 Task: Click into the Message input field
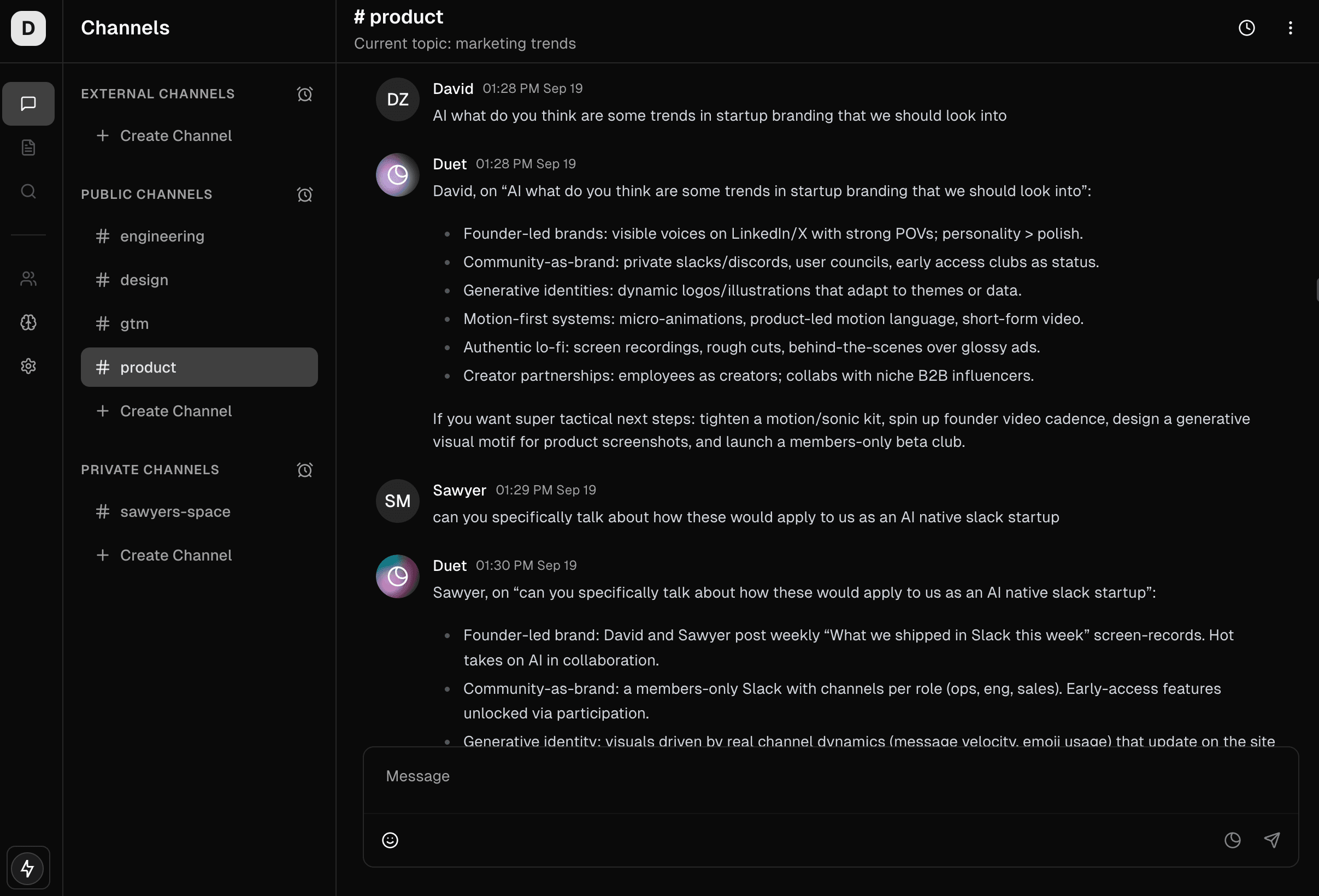click(830, 776)
